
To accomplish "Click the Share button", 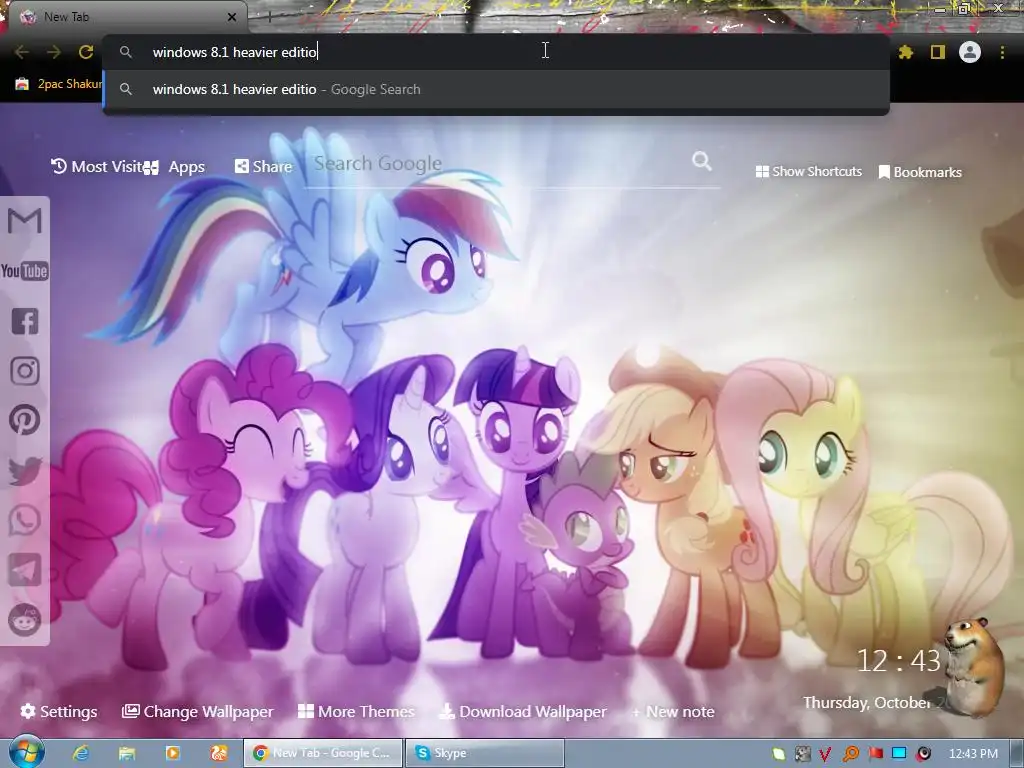I will 263,167.
